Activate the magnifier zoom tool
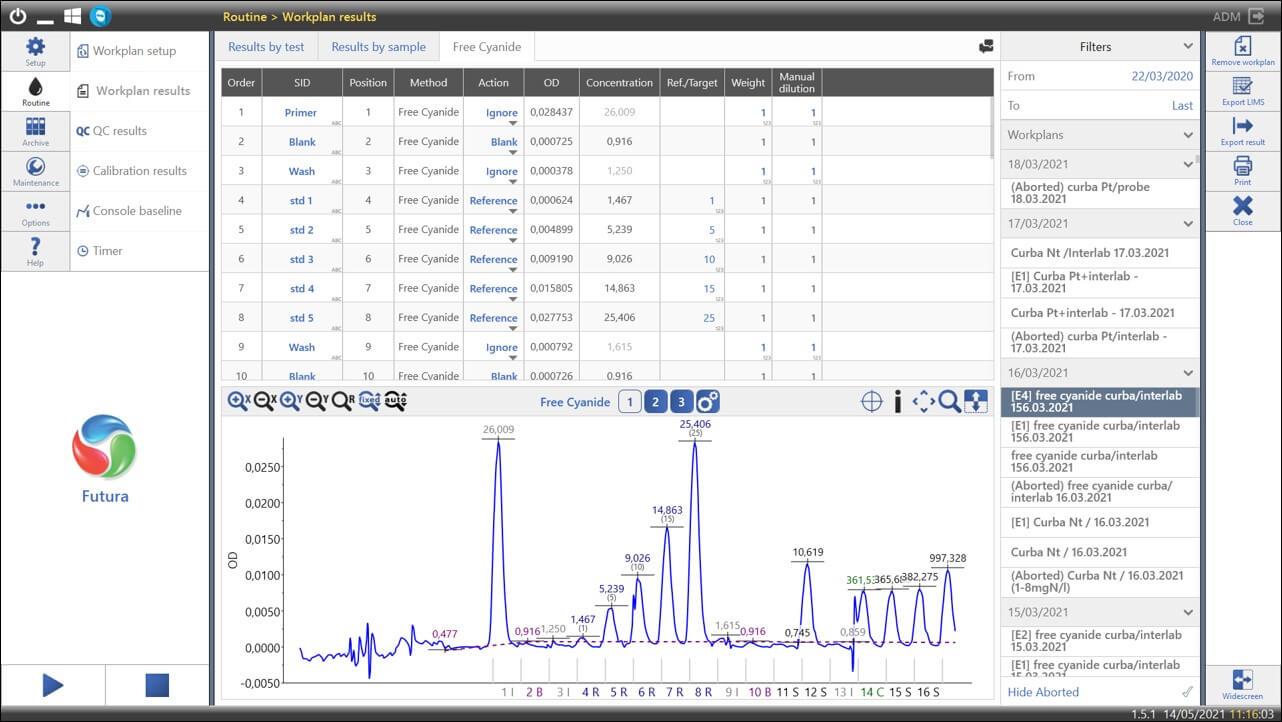1282x722 pixels. 949,402
